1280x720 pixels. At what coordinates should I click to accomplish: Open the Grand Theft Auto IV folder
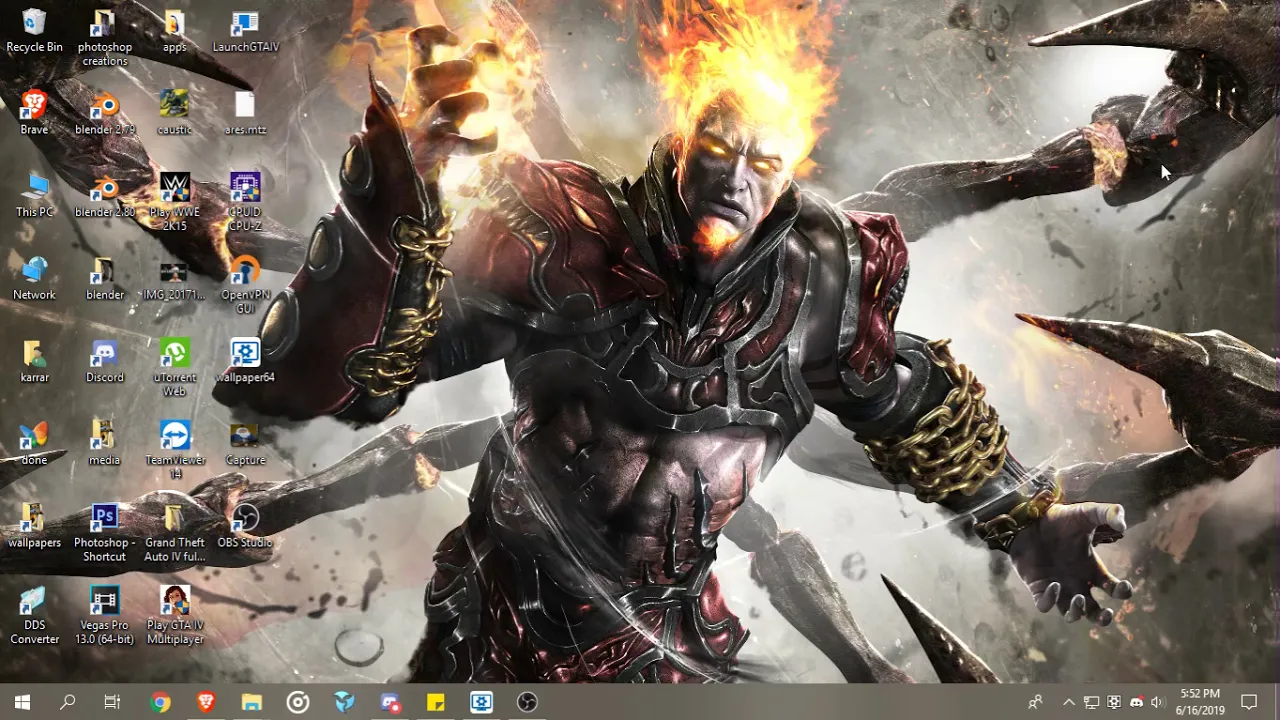(175, 534)
